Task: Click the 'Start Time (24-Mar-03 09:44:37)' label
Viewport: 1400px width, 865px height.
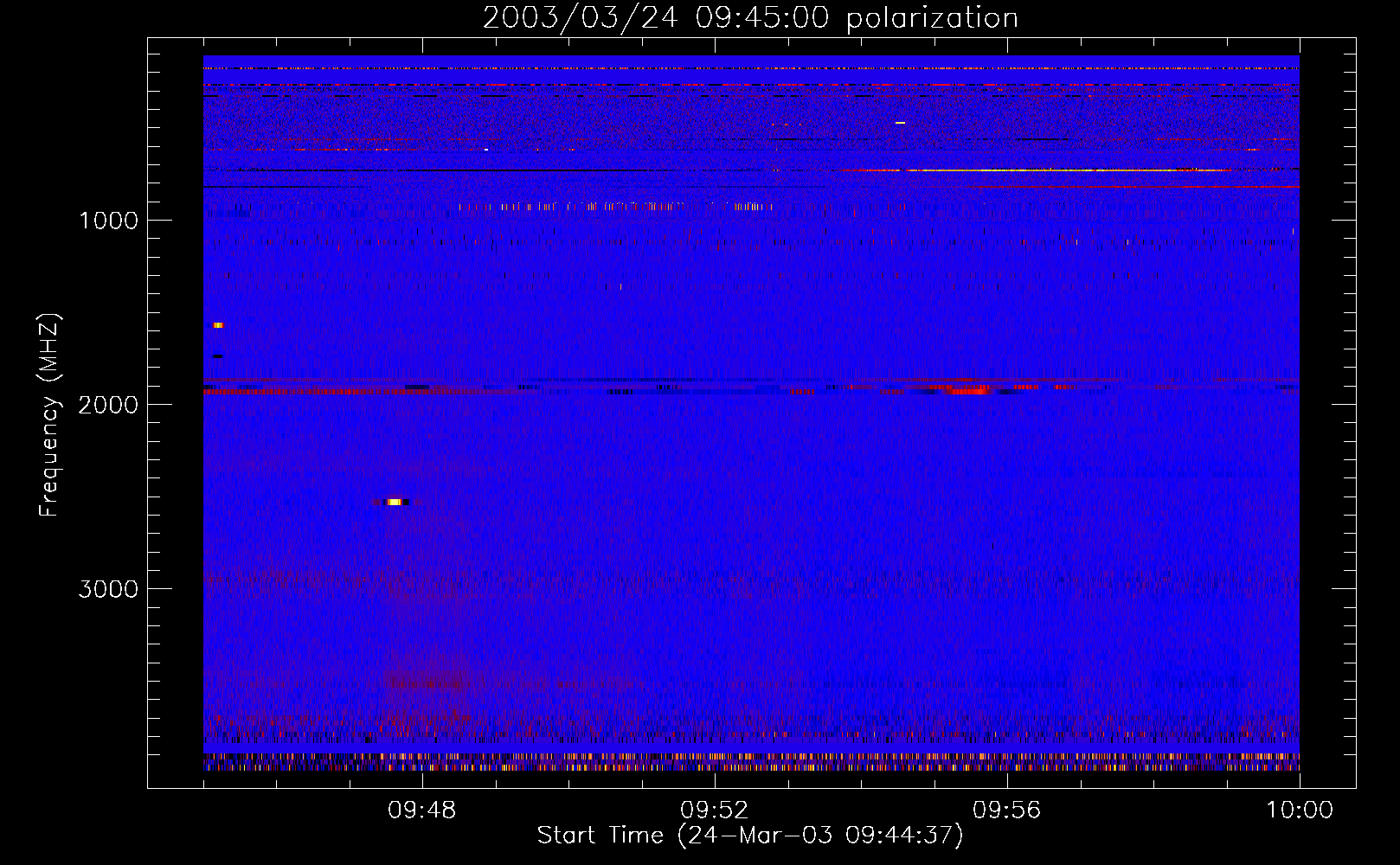Action: click(x=750, y=836)
